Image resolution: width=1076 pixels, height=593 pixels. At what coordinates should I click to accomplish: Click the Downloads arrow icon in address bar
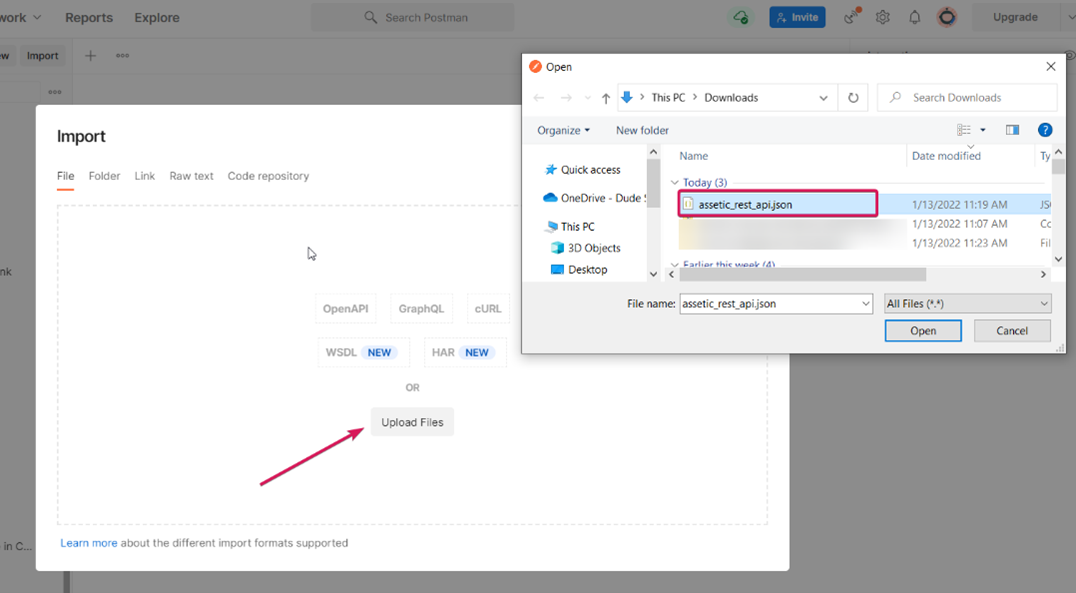(627, 97)
